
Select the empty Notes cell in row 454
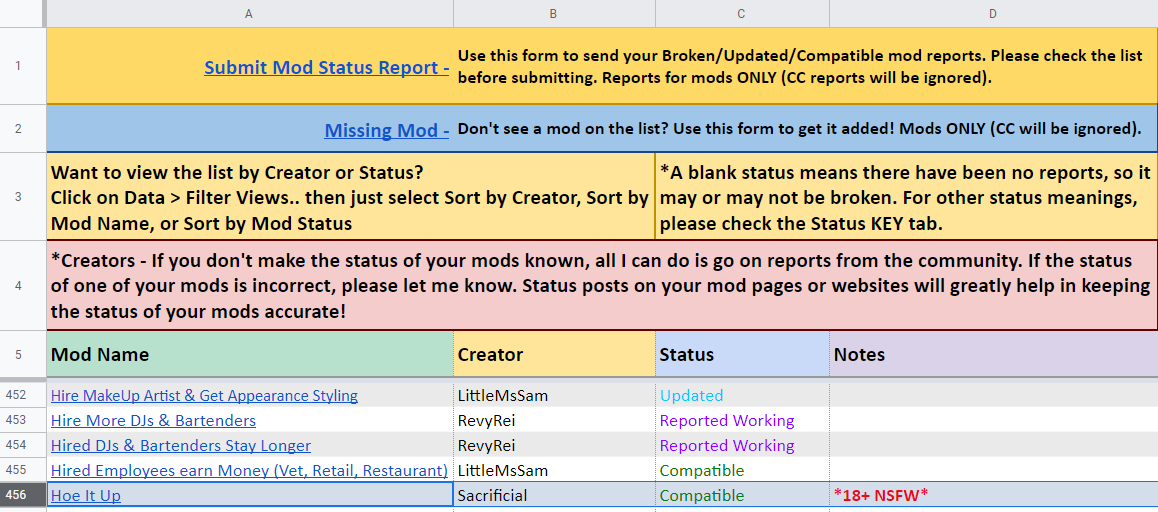[993, 446]
